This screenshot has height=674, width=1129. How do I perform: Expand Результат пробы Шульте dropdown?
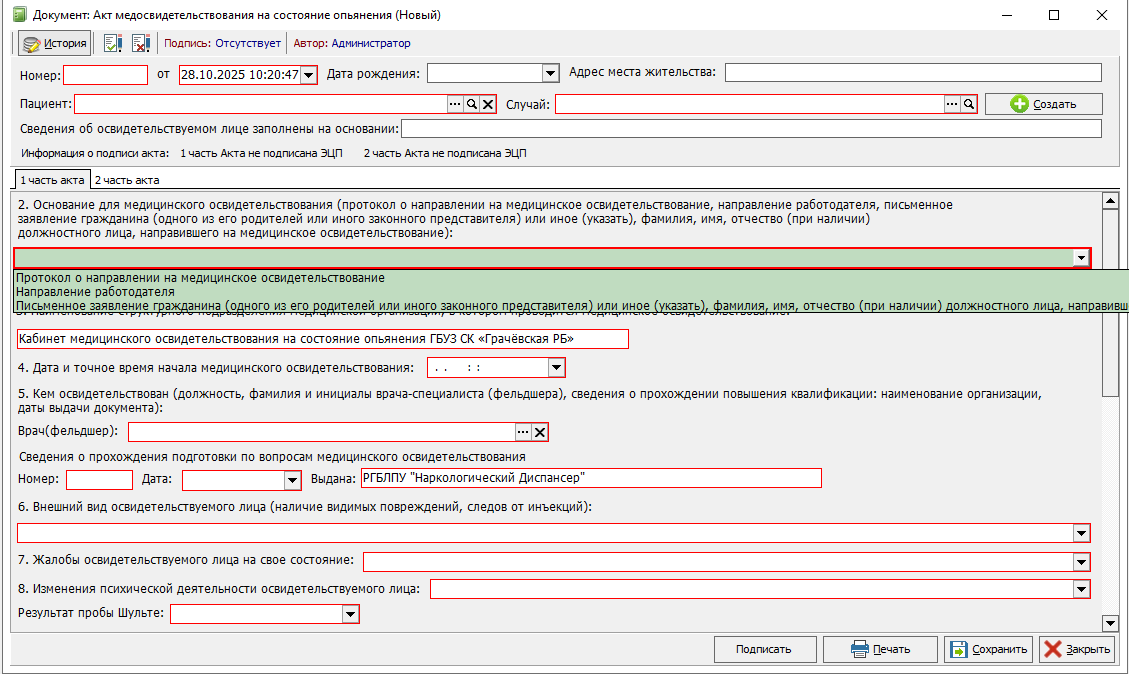click(350, 614)
